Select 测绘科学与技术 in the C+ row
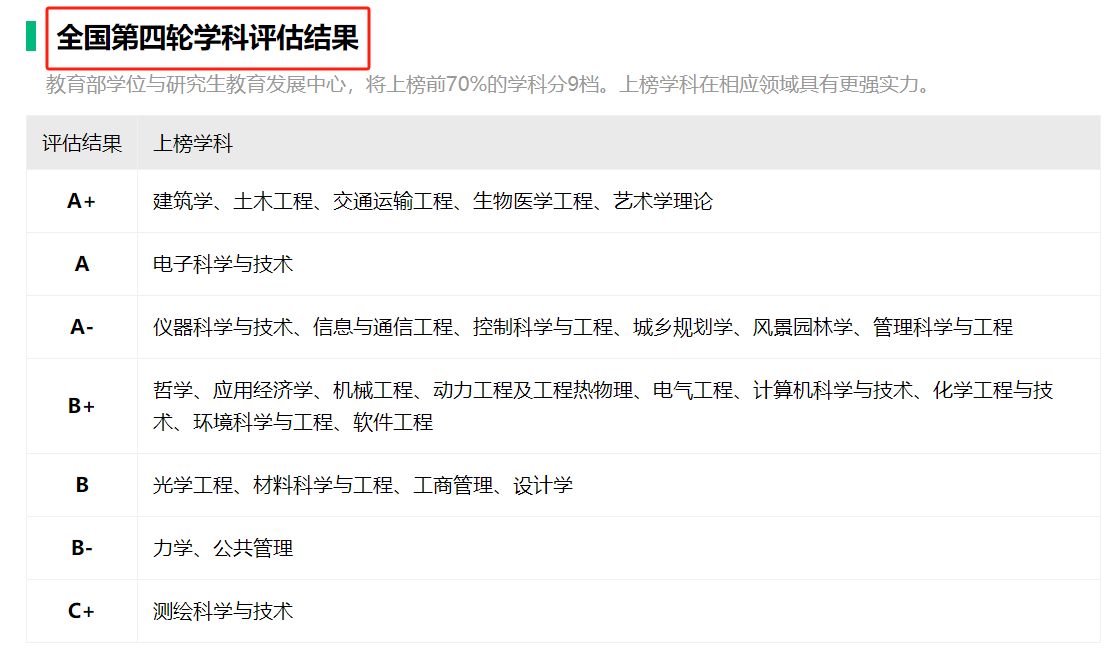The width and height of the screenshot is (1118, 668). pos(223,611)
